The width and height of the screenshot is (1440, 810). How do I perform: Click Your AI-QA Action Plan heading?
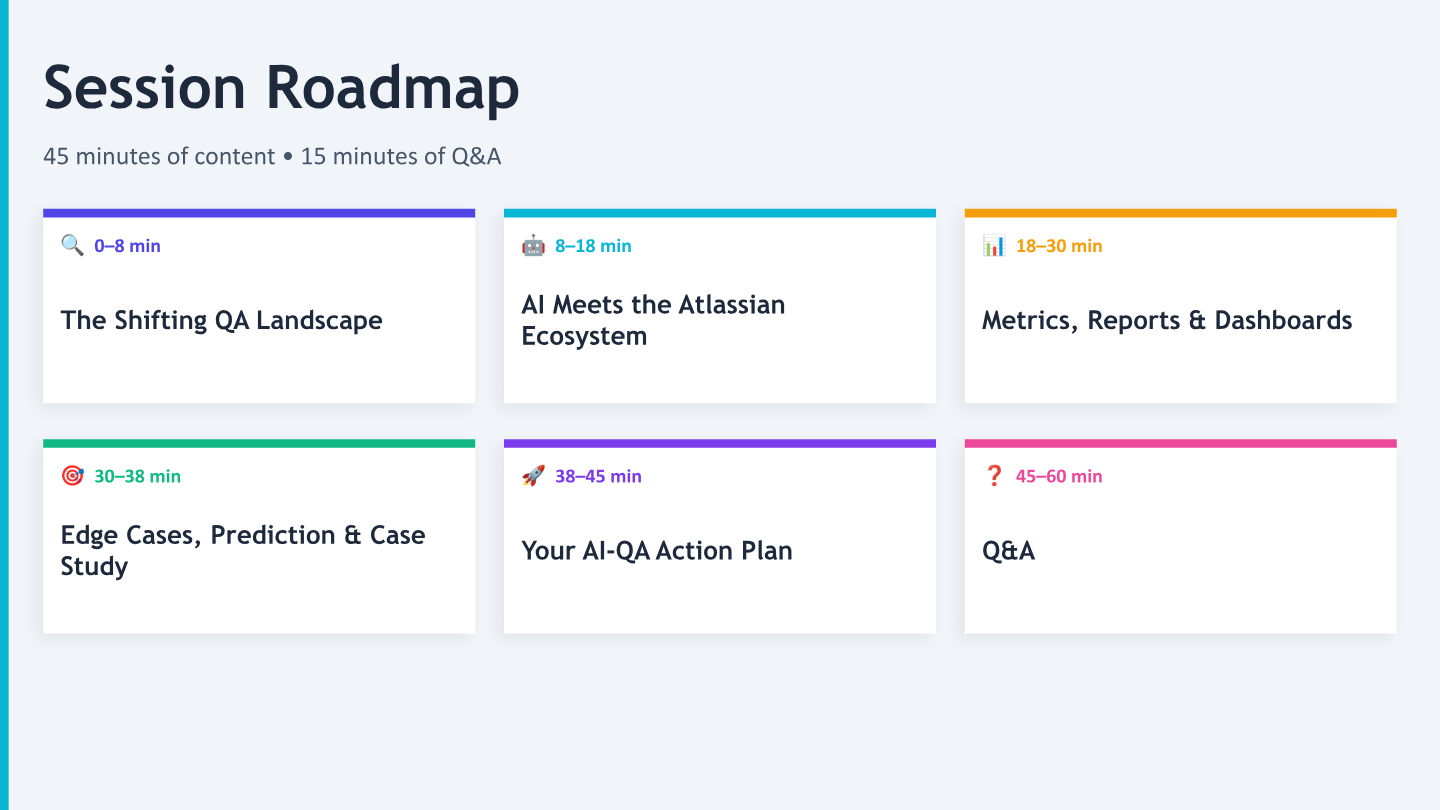pyautogui.click(x=657, y=551)
